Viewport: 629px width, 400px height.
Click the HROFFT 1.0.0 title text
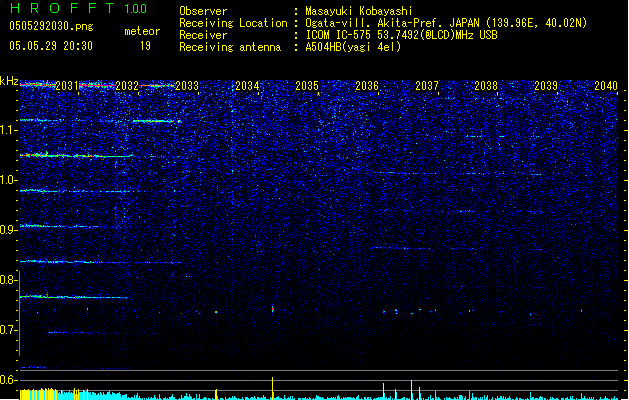tap(79, 8)
